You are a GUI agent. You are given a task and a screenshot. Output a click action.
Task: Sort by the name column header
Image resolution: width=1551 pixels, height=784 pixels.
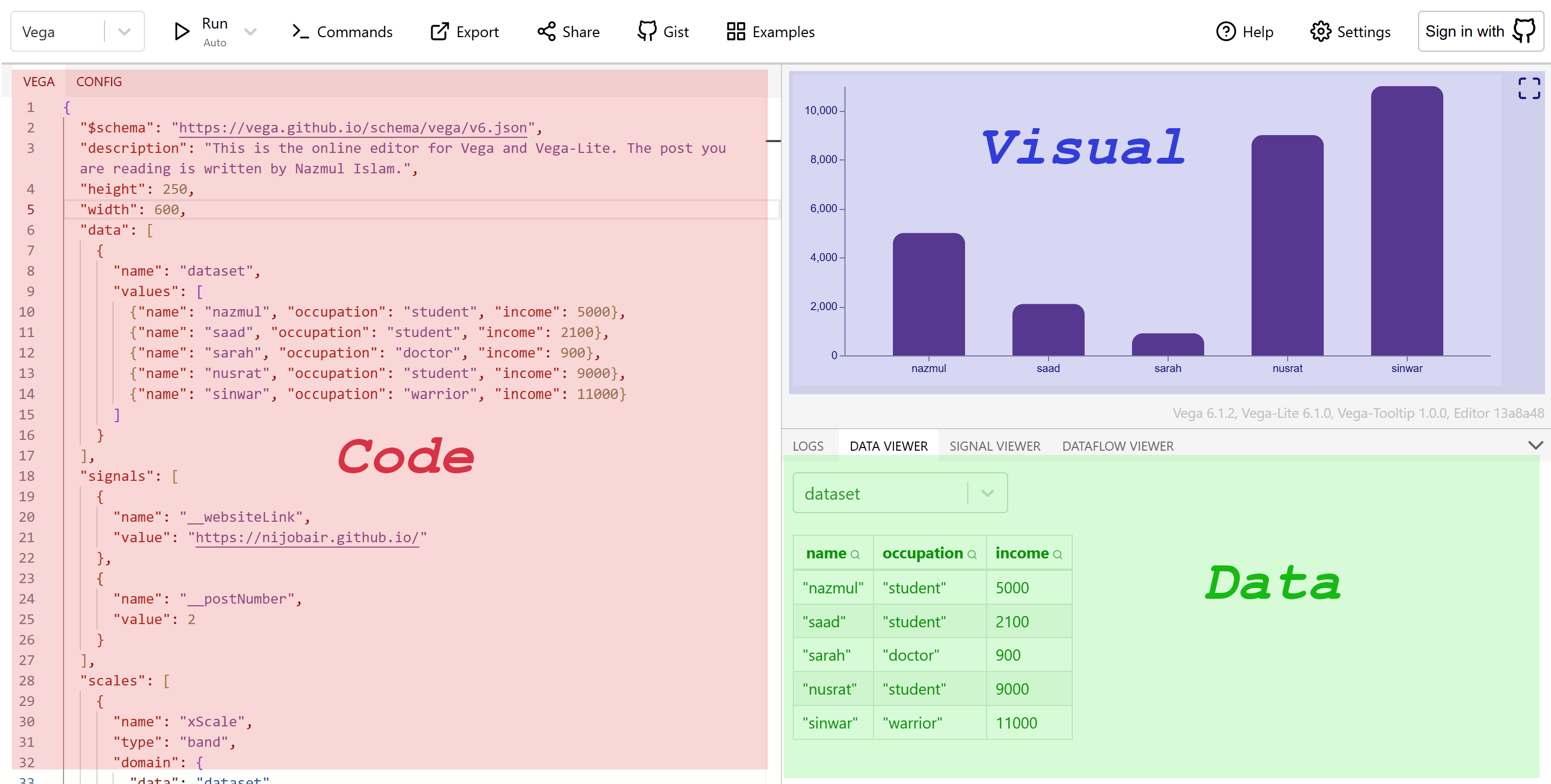(826, 554)
